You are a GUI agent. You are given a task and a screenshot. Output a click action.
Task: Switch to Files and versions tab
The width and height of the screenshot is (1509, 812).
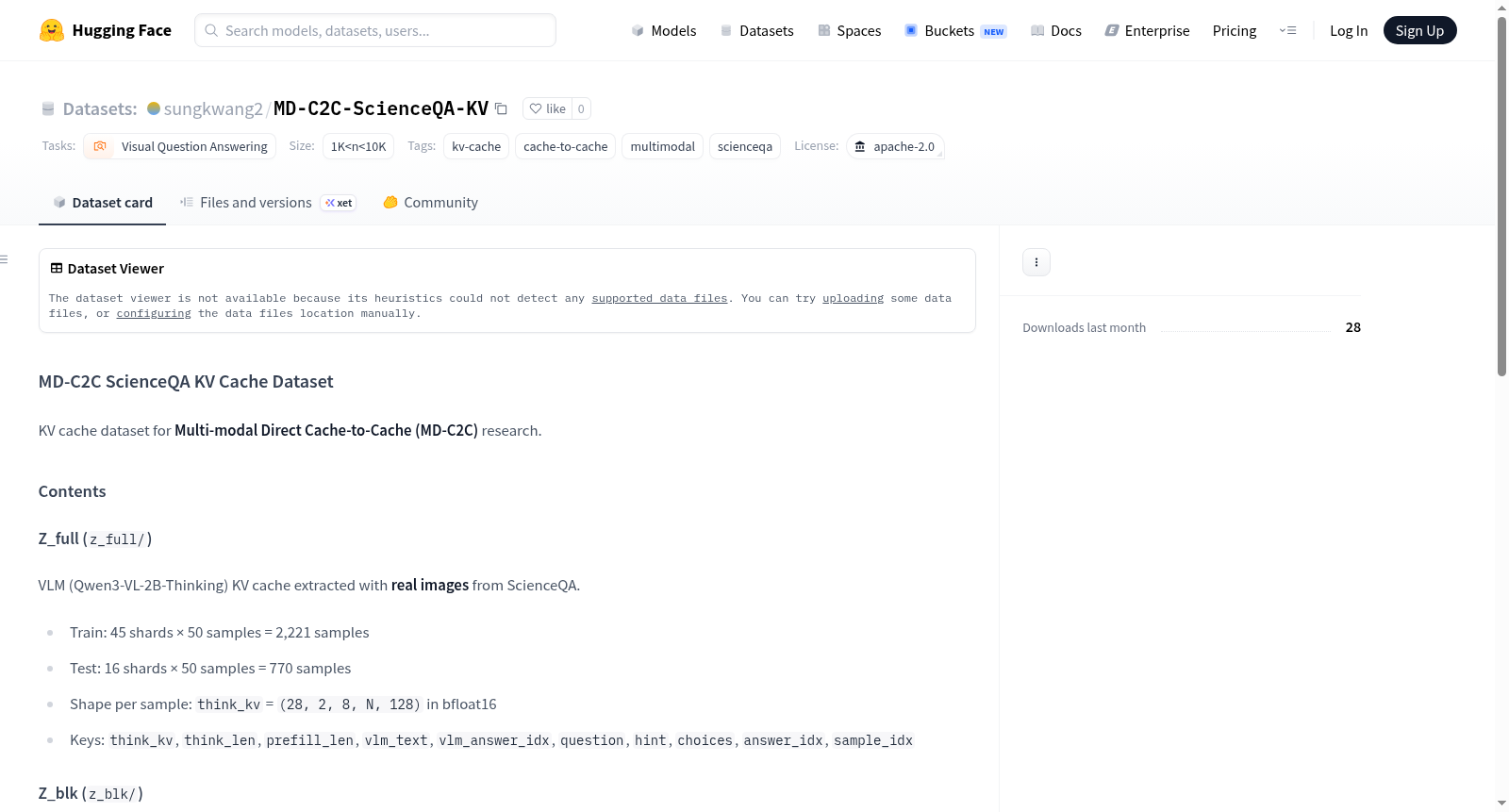pyautogui.click(x=268, y=203)
